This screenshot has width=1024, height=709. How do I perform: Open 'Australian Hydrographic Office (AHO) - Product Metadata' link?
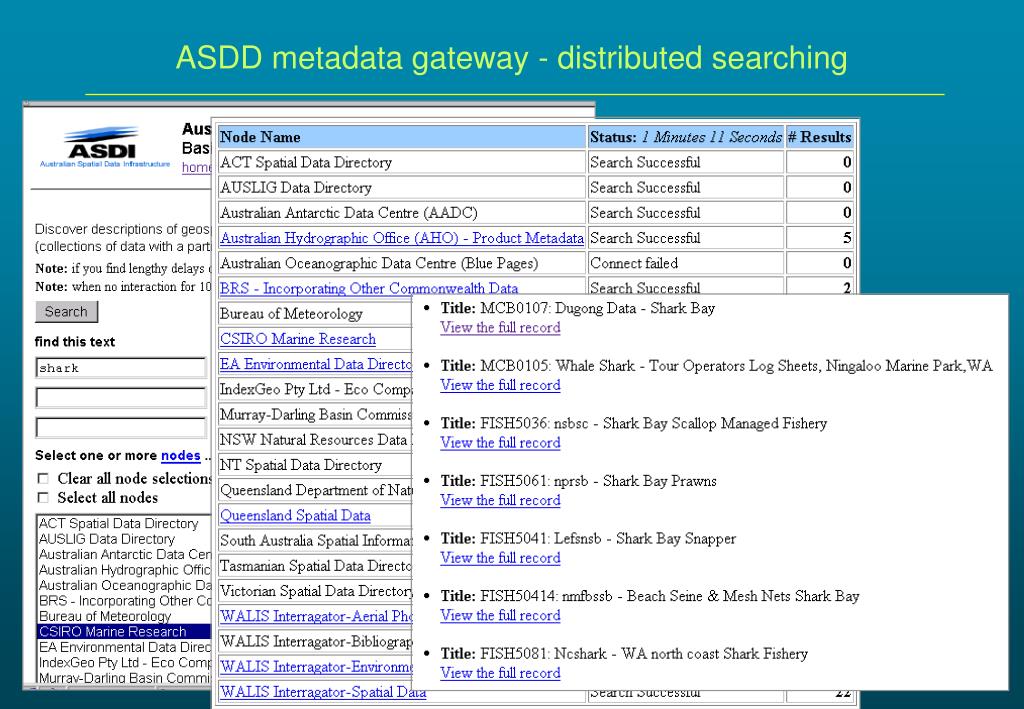(402, 238)
